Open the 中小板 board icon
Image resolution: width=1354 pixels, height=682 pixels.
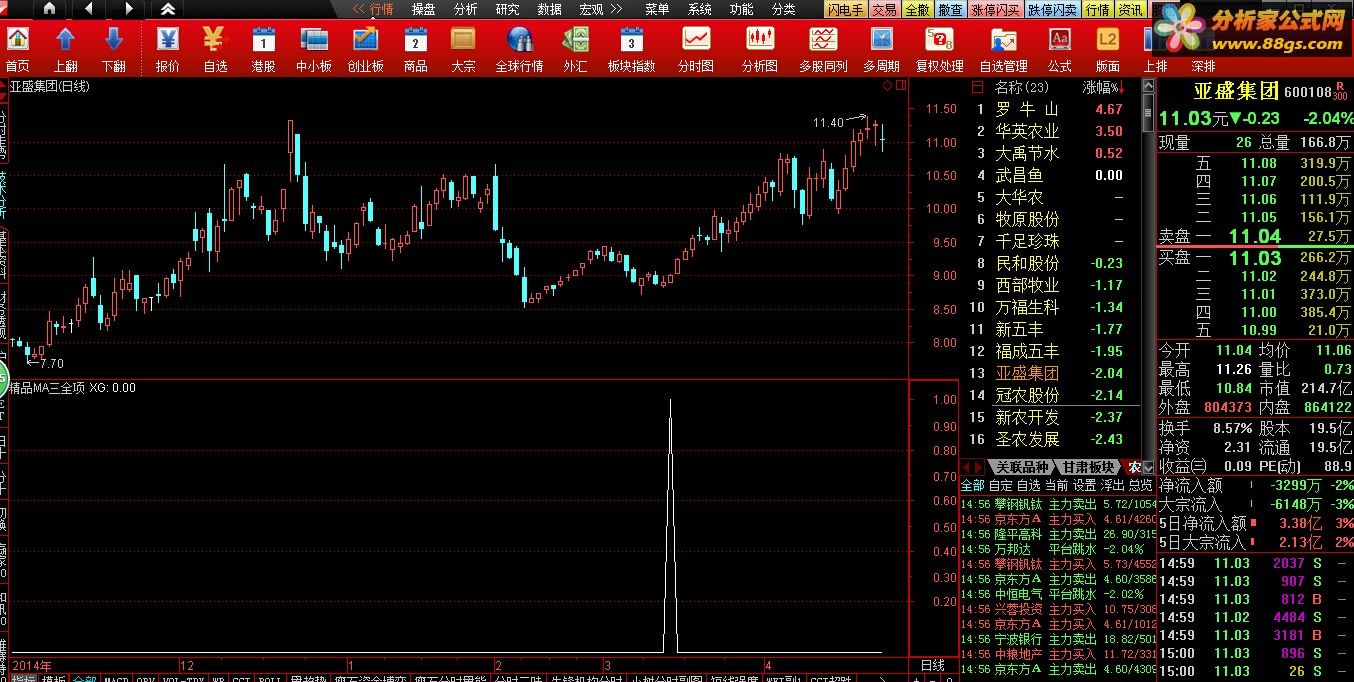pyautogui.click(x=313, y=50)
